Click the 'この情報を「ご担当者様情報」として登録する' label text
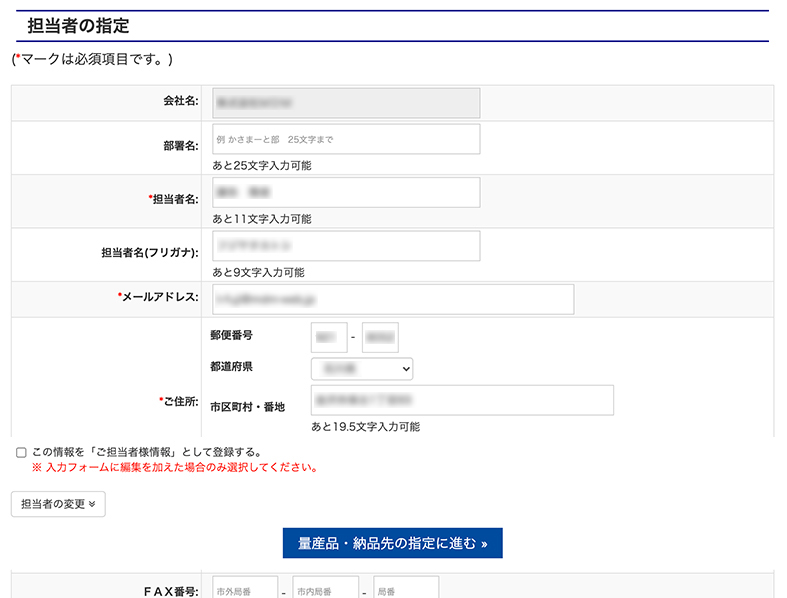Screen dimensions: 787x598 click(147, 452)
